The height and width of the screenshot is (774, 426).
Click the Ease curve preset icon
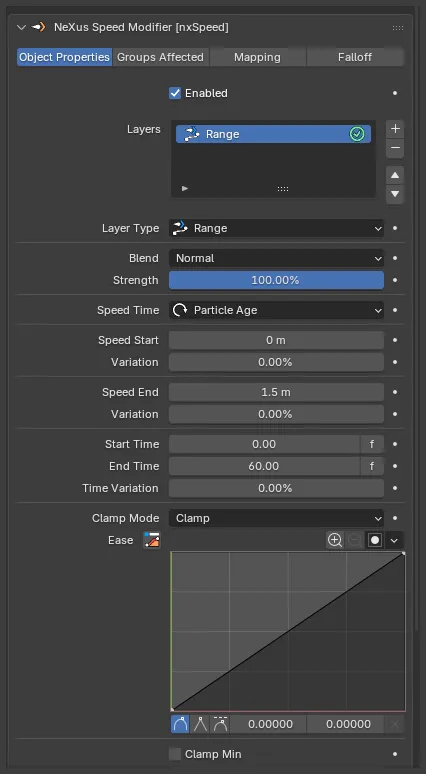(152, 541)
